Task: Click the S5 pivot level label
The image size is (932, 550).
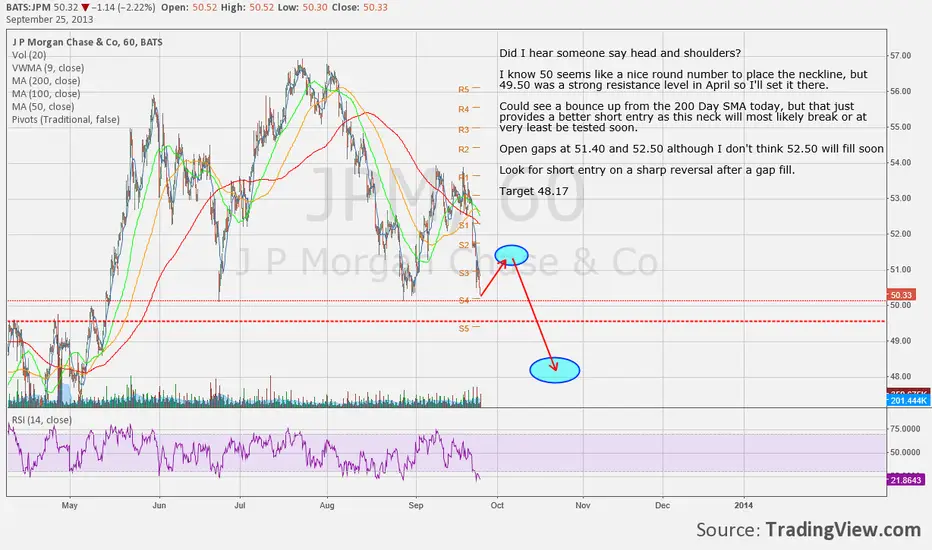Action: click(464, 328)
